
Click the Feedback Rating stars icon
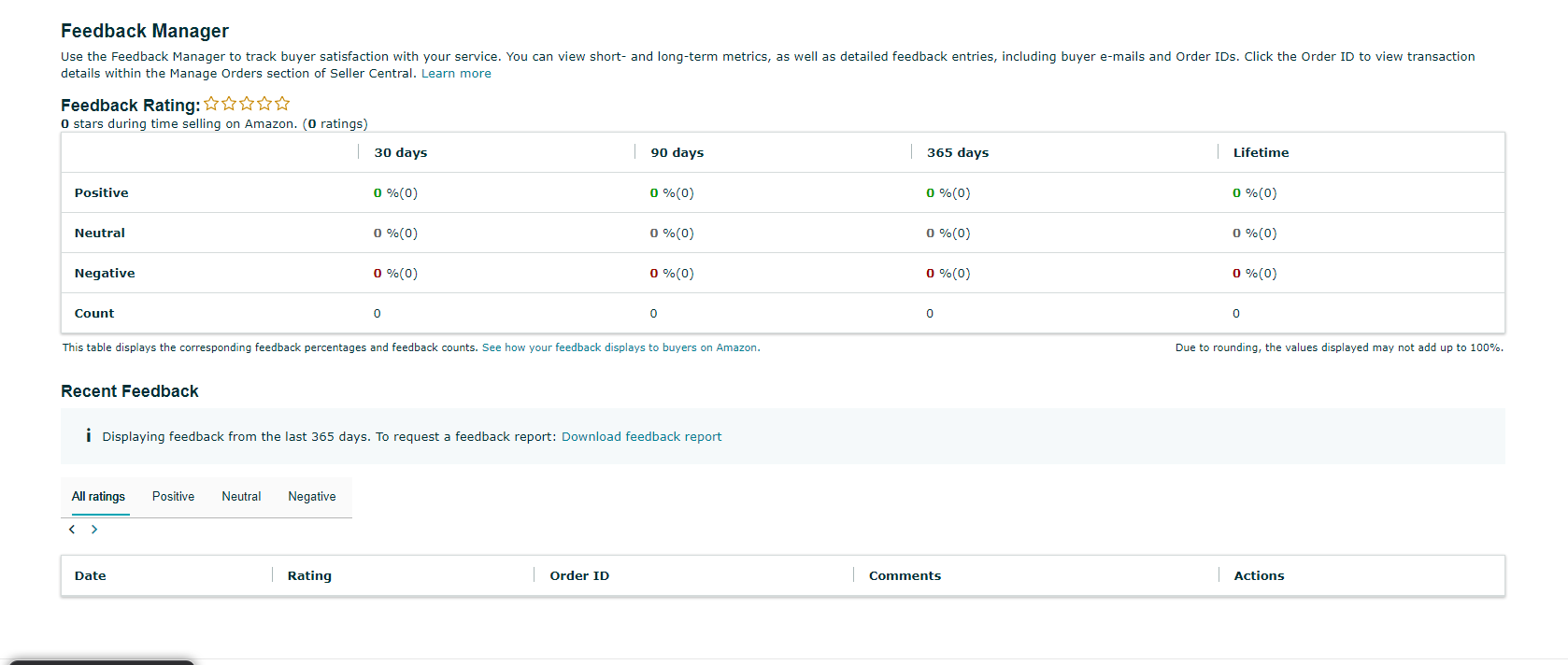247,104
